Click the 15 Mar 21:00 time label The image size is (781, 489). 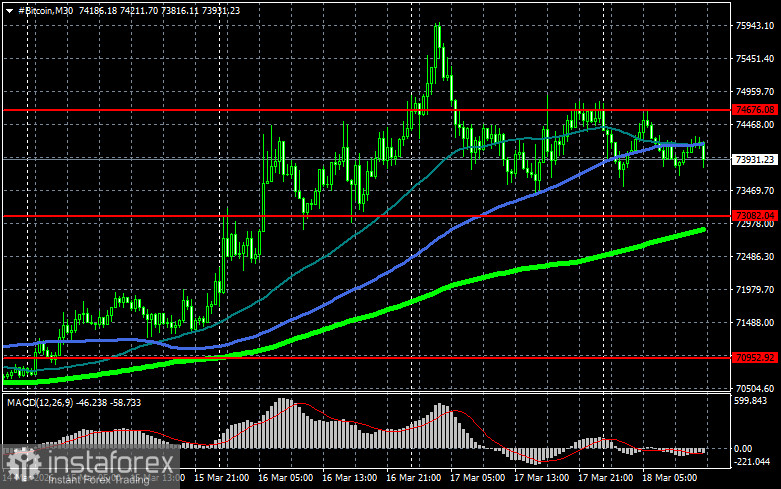[x=222, y=478]
